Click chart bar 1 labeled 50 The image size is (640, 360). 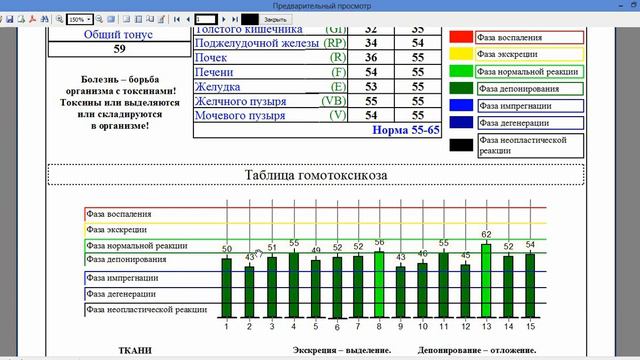click(227, 288)
